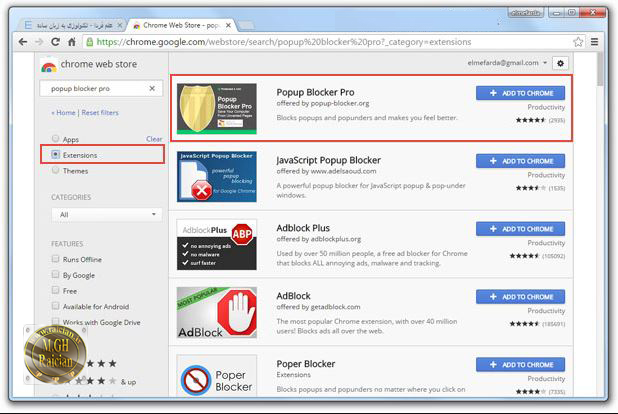This screenshot has height=414, width=618.
Task: Click the chrome web store logo
Action: pos(89,65)
